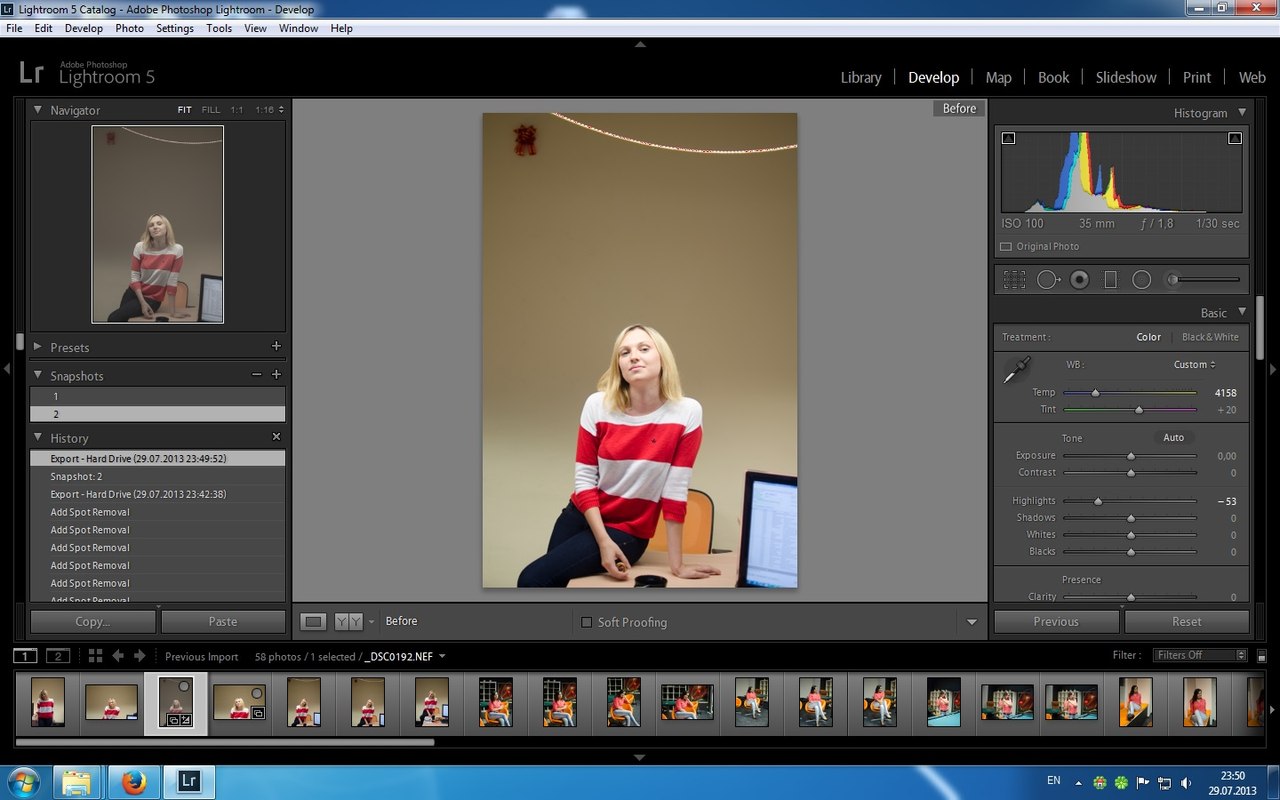Select the Graduated Filter tool
Viewport: 1280px width, 800px height.
click(1110, 280)
